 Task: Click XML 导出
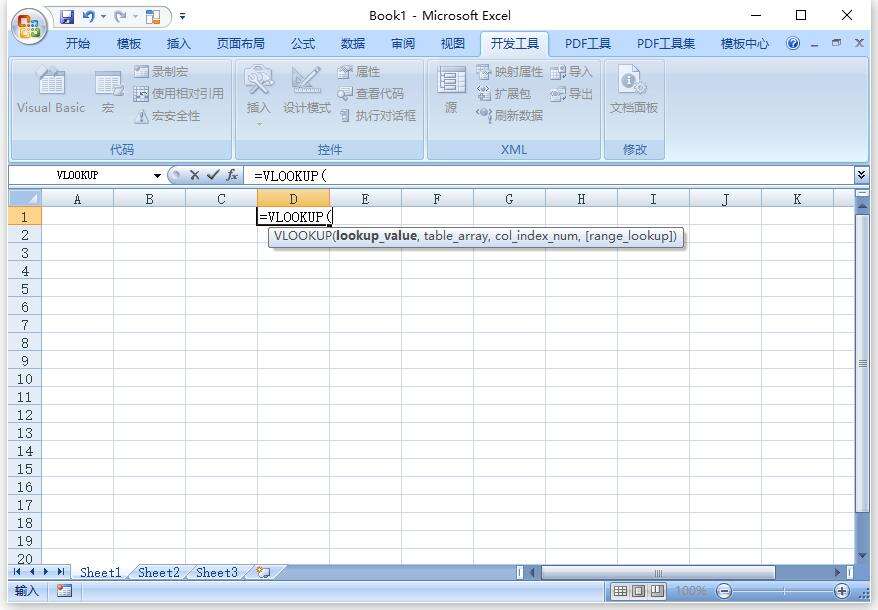[x=571, y=94]
